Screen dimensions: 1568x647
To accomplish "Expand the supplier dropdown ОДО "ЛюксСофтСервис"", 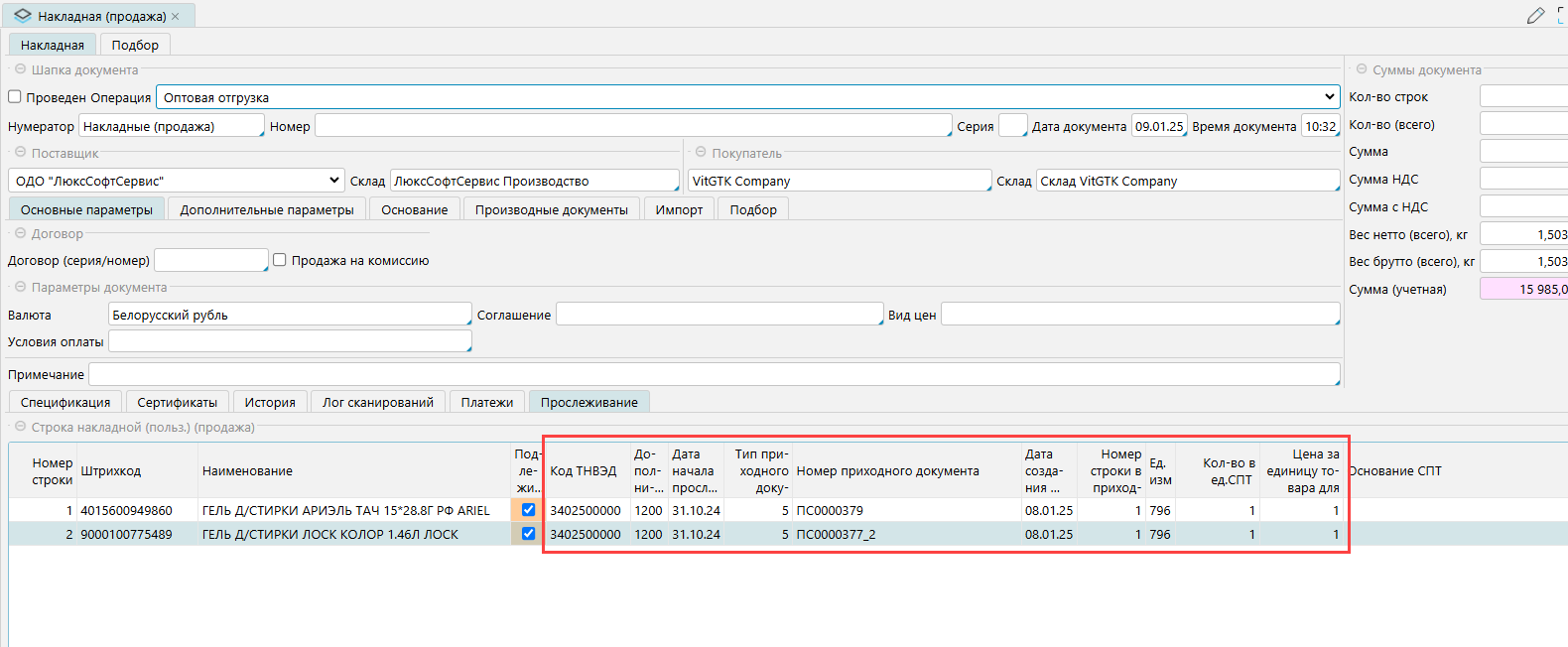I will 333,181.
